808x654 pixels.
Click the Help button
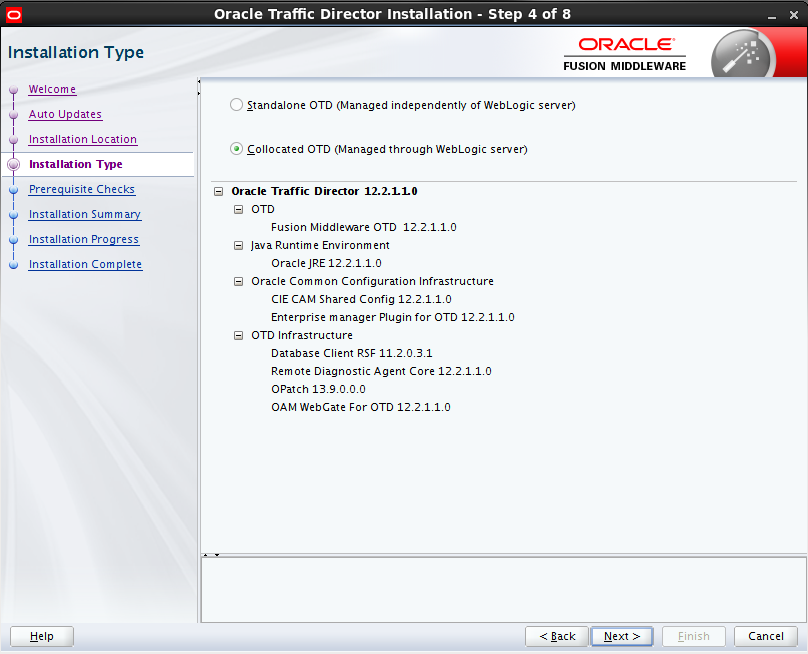pyautogui.click(x=41, y=636)
